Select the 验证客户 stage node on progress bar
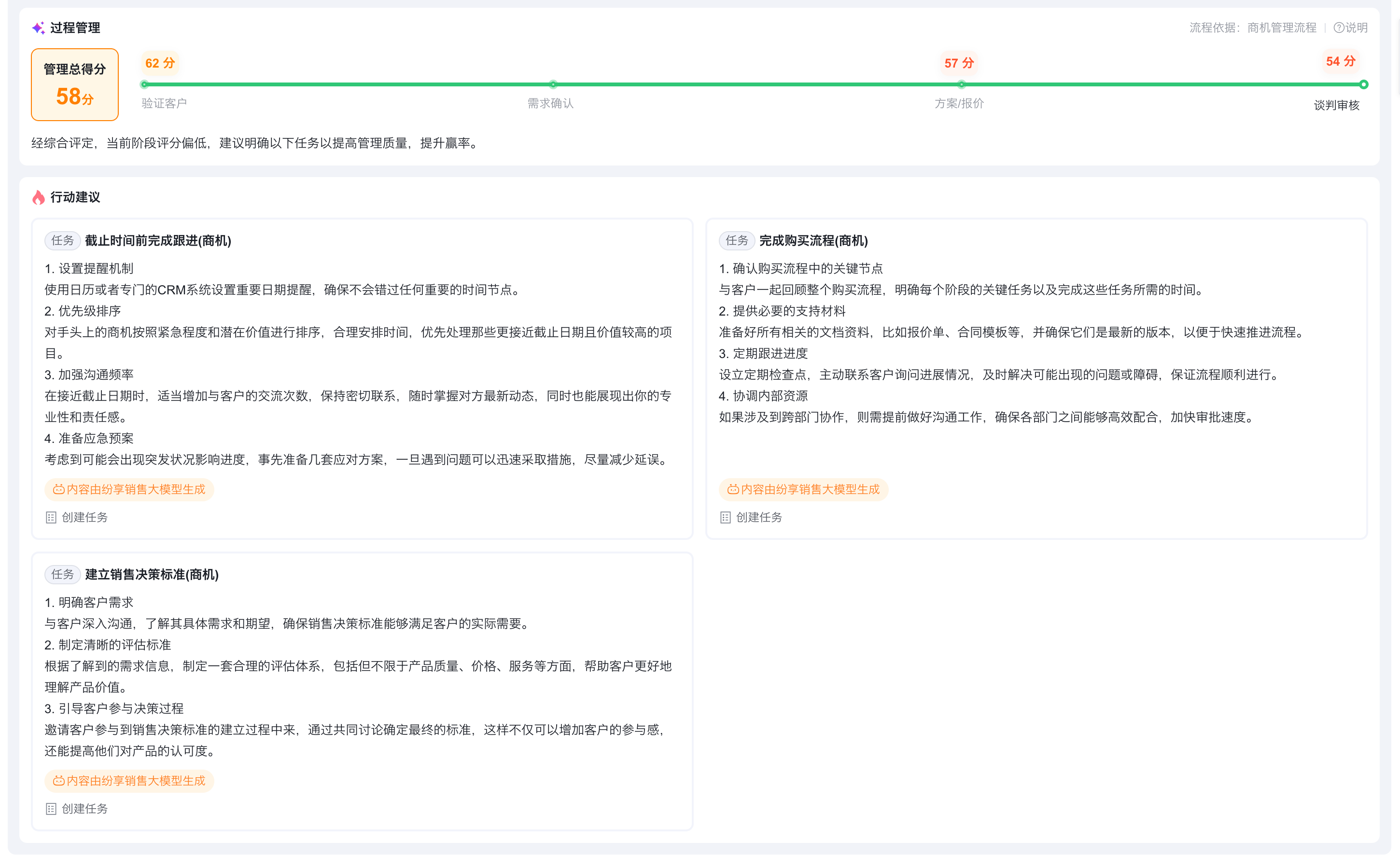Viewport: 1400px width, 855px height. (x=144, y=84)
